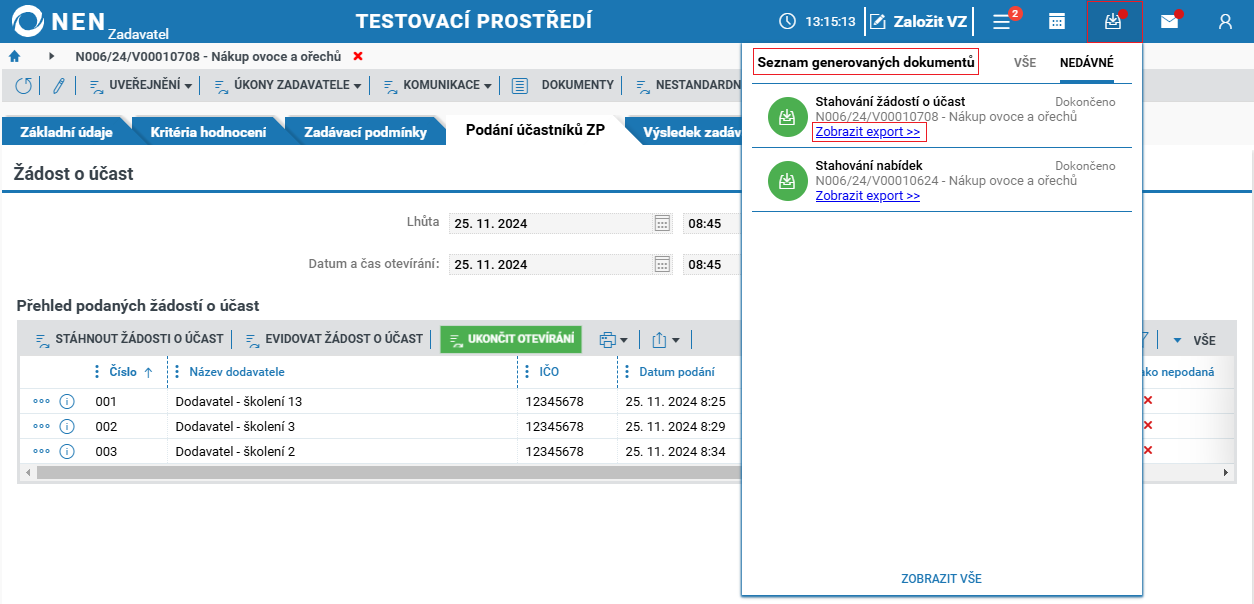Open IČO column options dots

[527, 372]
